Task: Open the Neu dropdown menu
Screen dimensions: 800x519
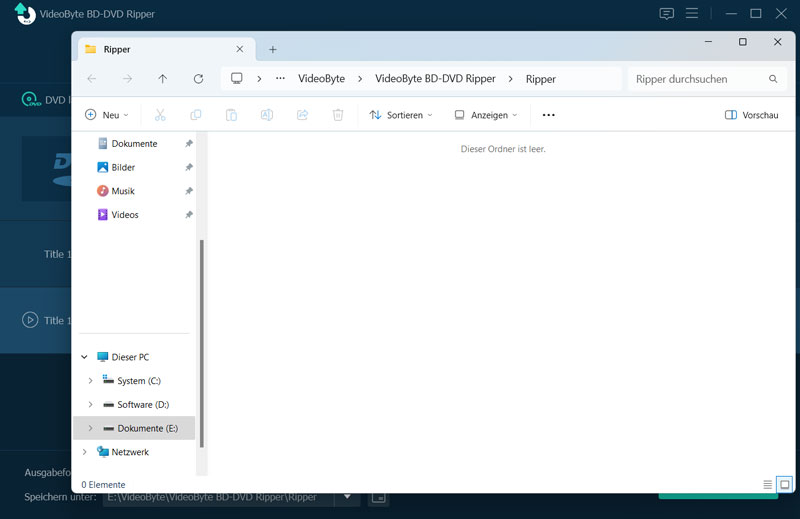Action: click(107, 115)
